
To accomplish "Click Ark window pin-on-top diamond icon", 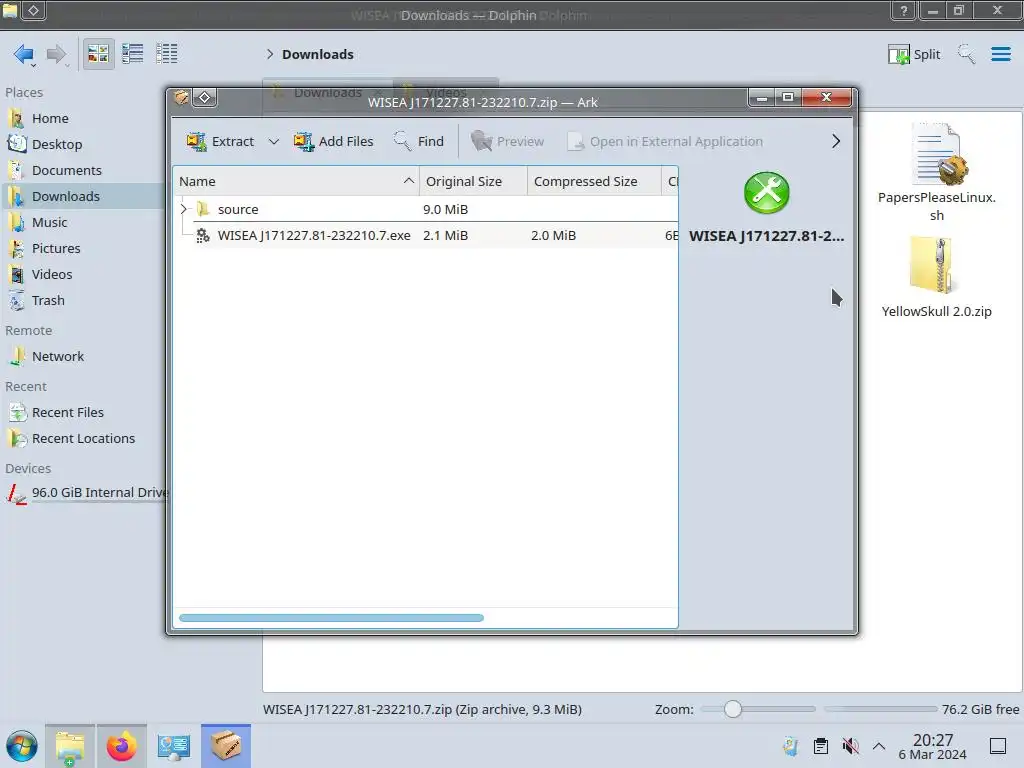I will coord(204,97).
